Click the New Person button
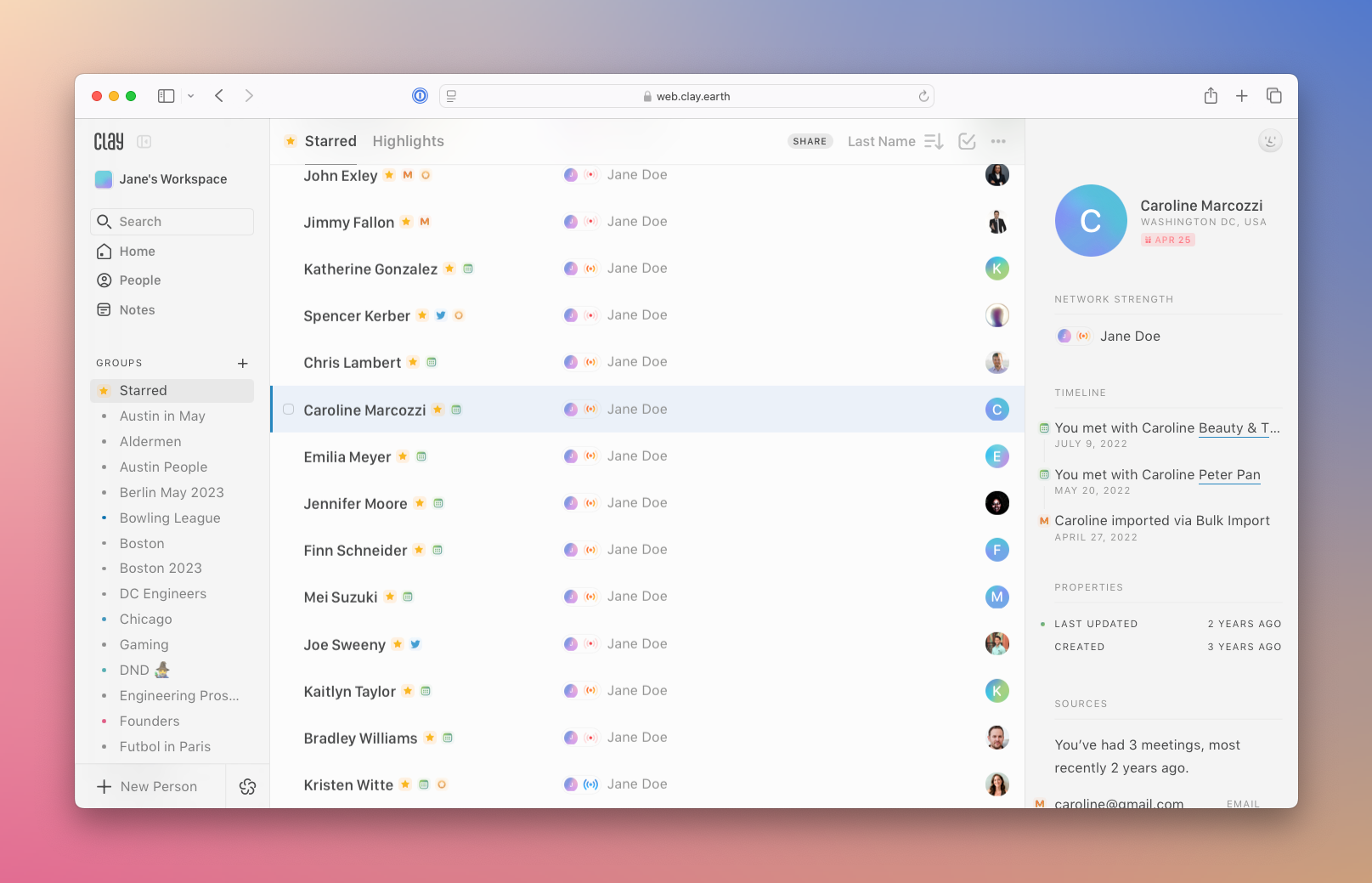Viewport: 1372px width, 883px height. pyautogui.click(x=148, y=787)
